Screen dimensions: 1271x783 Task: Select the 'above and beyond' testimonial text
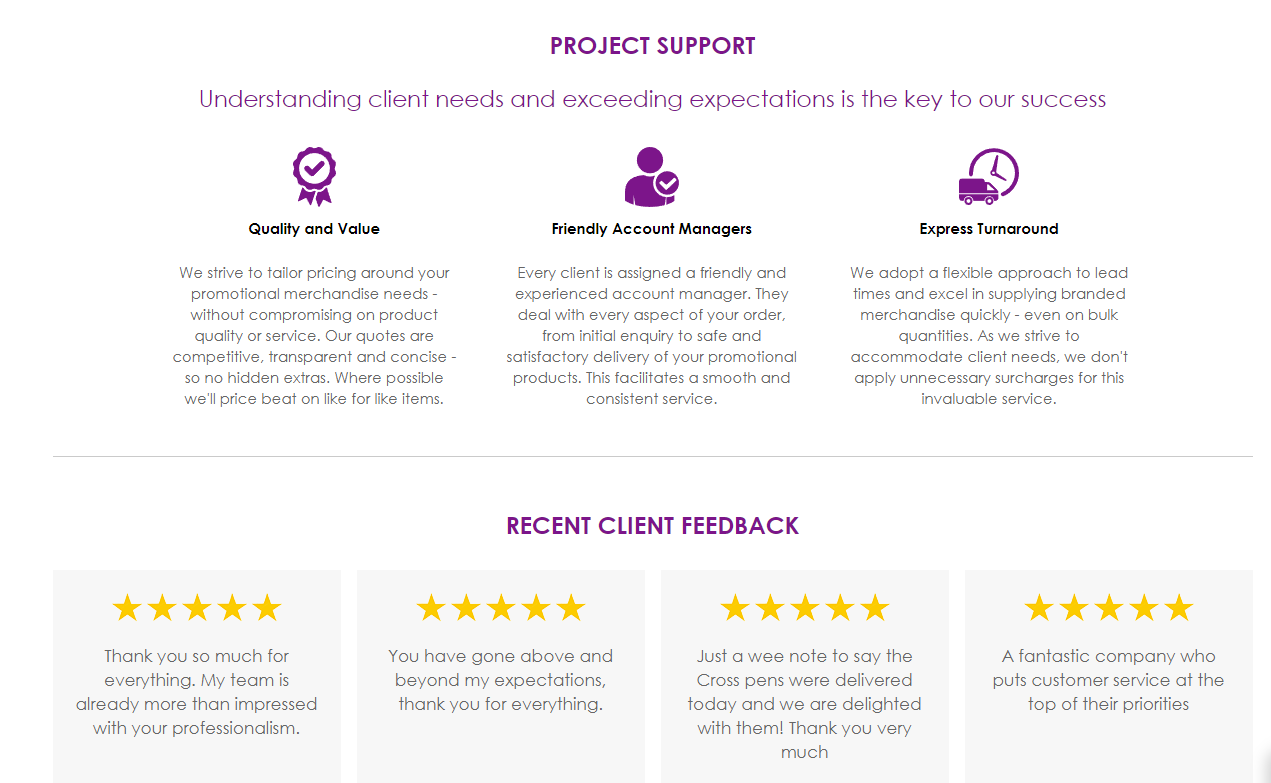pos(501,680)
